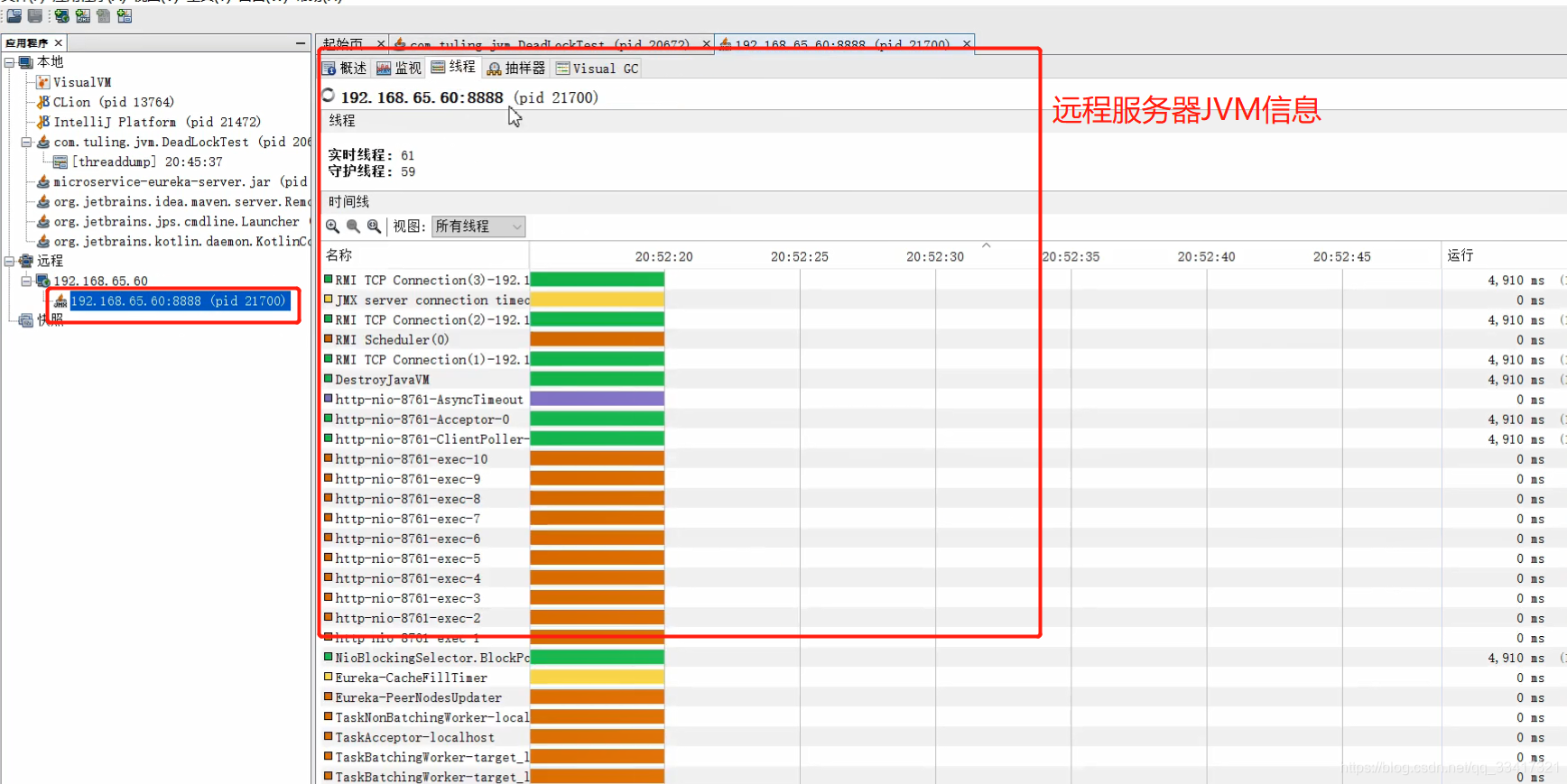1567x784 pixels.
Task: Select the 线程 Threads tab
Action: (x=453, y=68)
